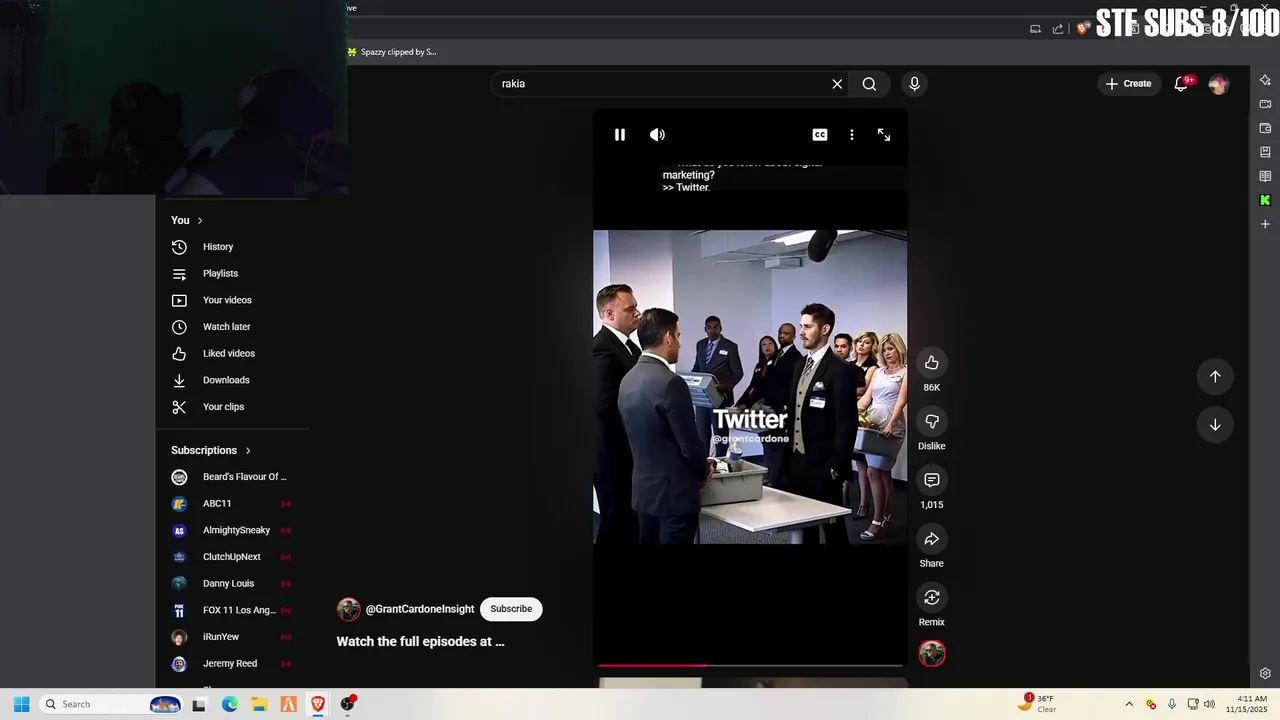The image size is (1280, 720).
Task: Open Brave Leo AI sparkle sidebar icon
Action: click(x=1265, y=80)
